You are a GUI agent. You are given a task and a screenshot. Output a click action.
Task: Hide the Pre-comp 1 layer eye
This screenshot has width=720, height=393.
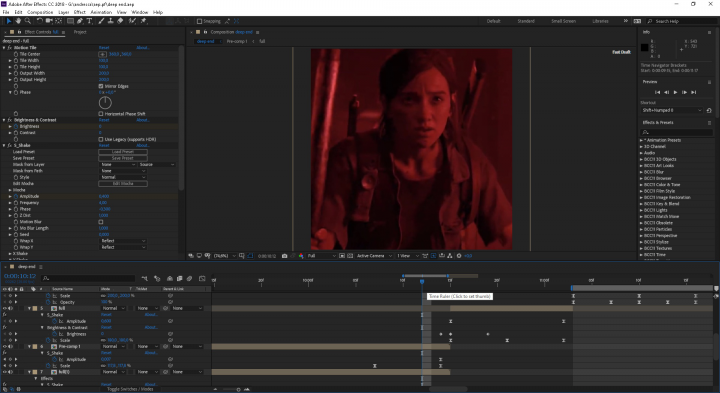(5, 347)
